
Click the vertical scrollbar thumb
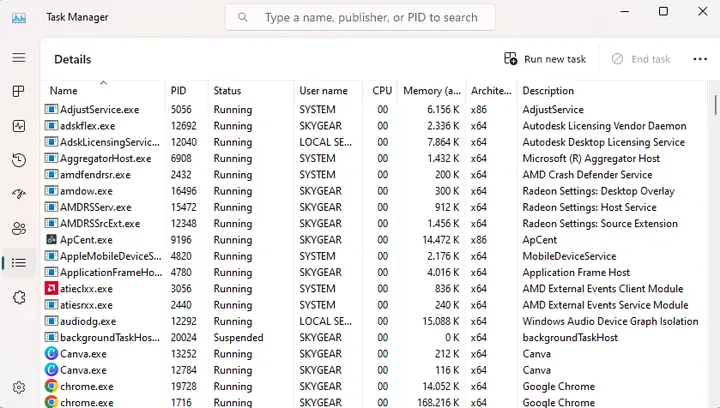tap(715, 105)
